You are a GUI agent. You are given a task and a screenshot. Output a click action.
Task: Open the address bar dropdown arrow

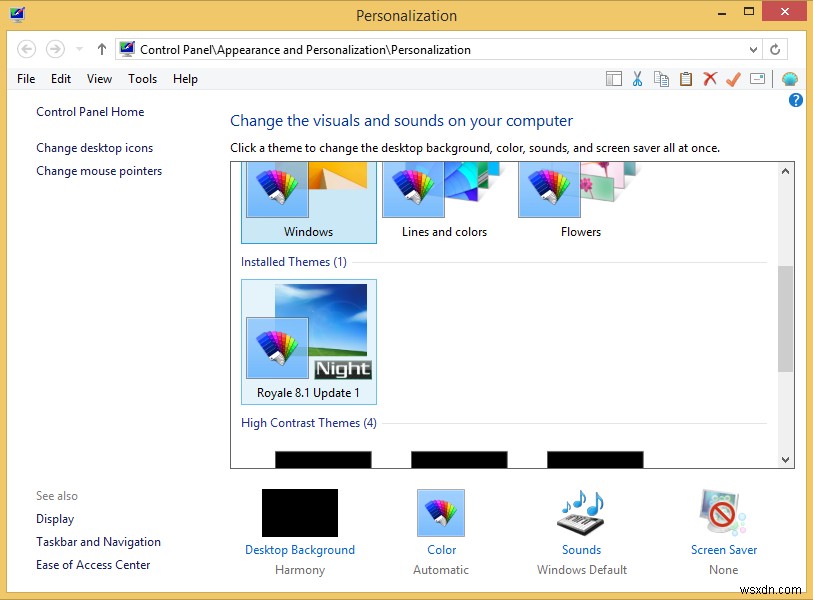click(753, 49)
